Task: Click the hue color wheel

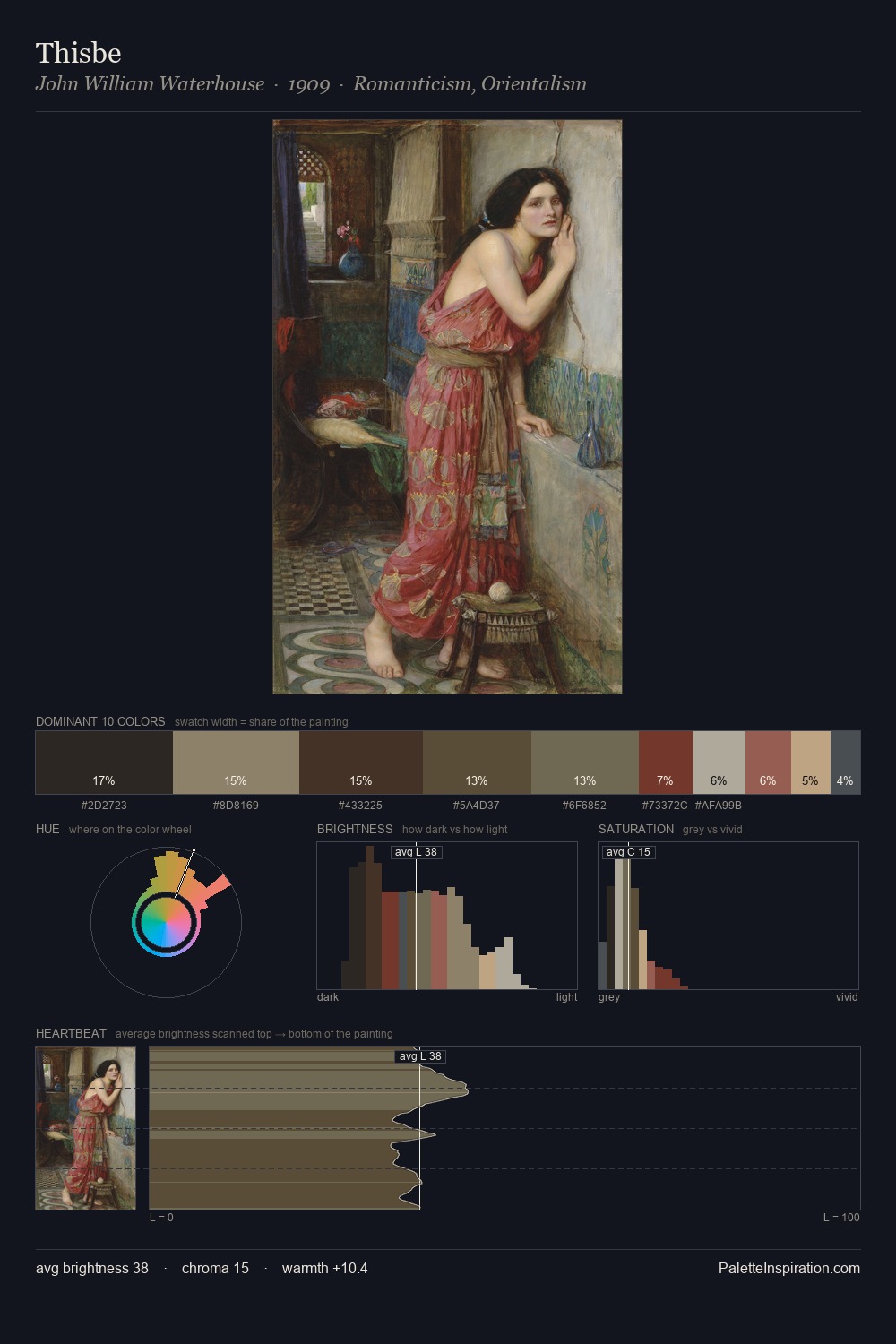Action: [166, 922]
